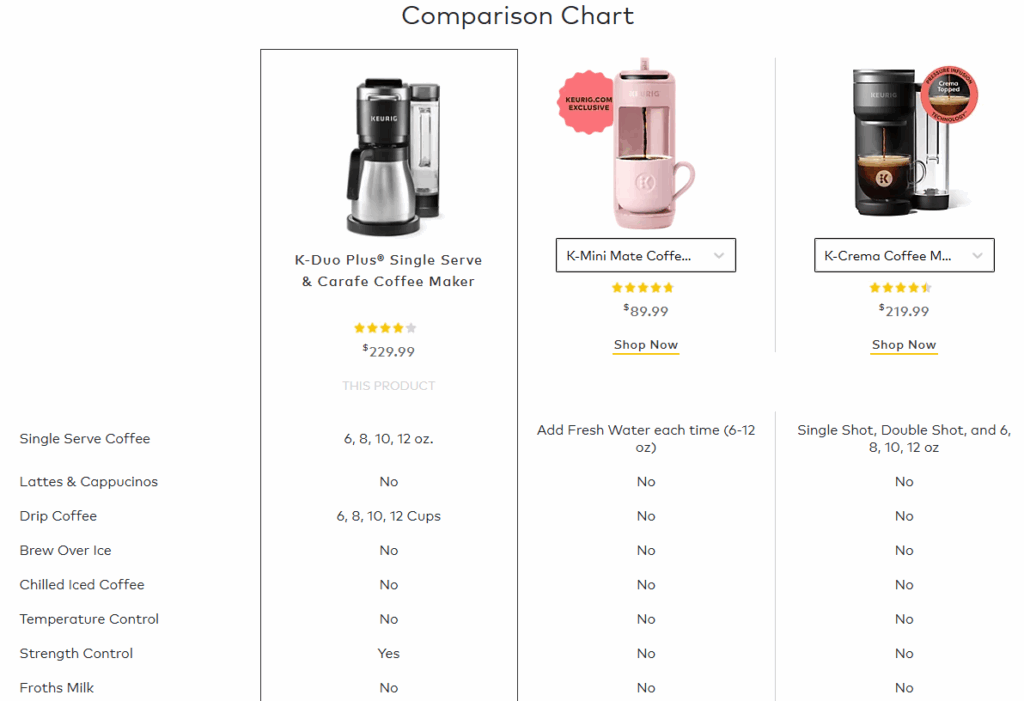The width and height of the screenshot is (1024, 701).
Task: Click the $219.99 price text
Action: coord(903,311)
